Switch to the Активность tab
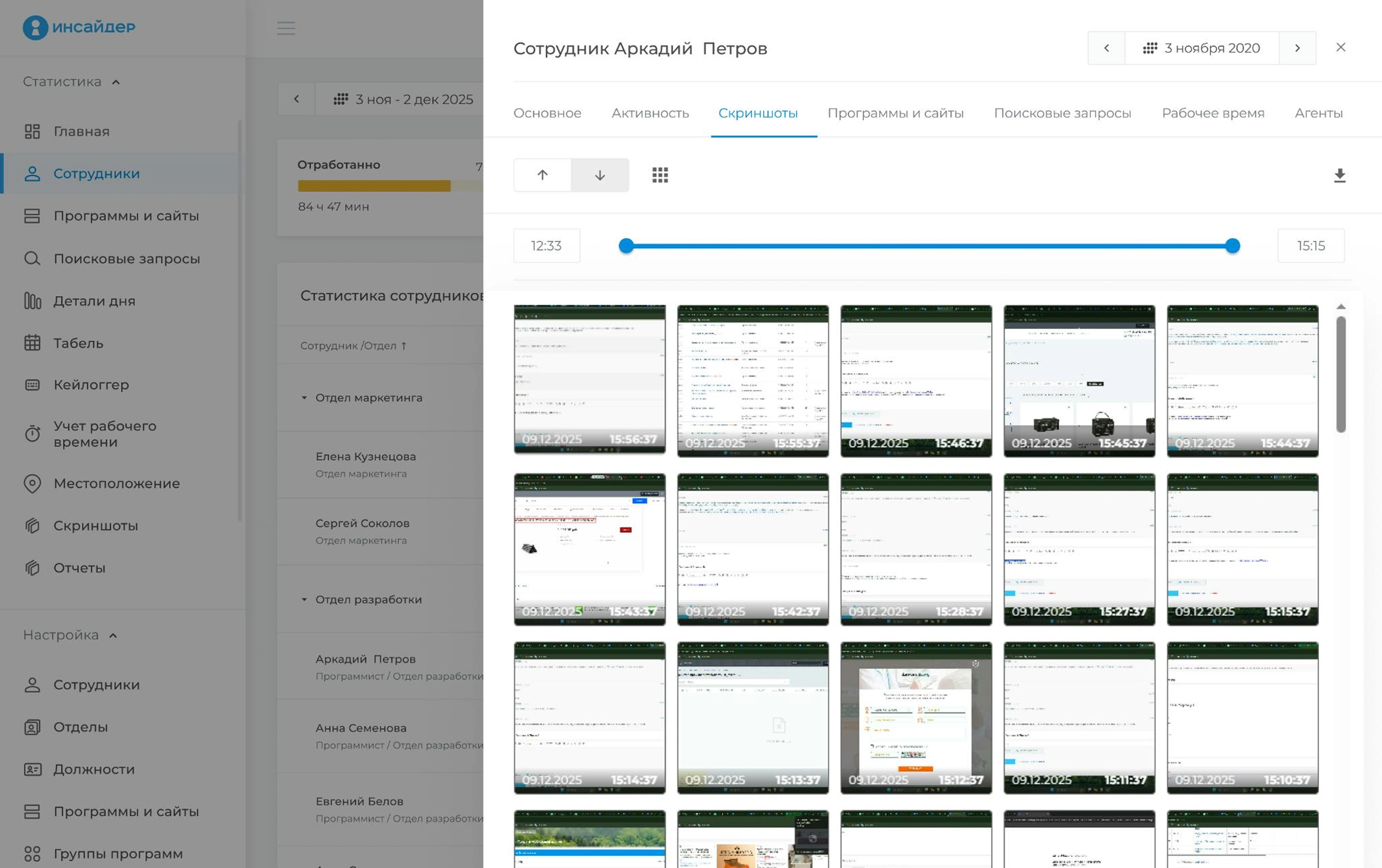The height and width of the screenshot is (868, 1382). 650,113
